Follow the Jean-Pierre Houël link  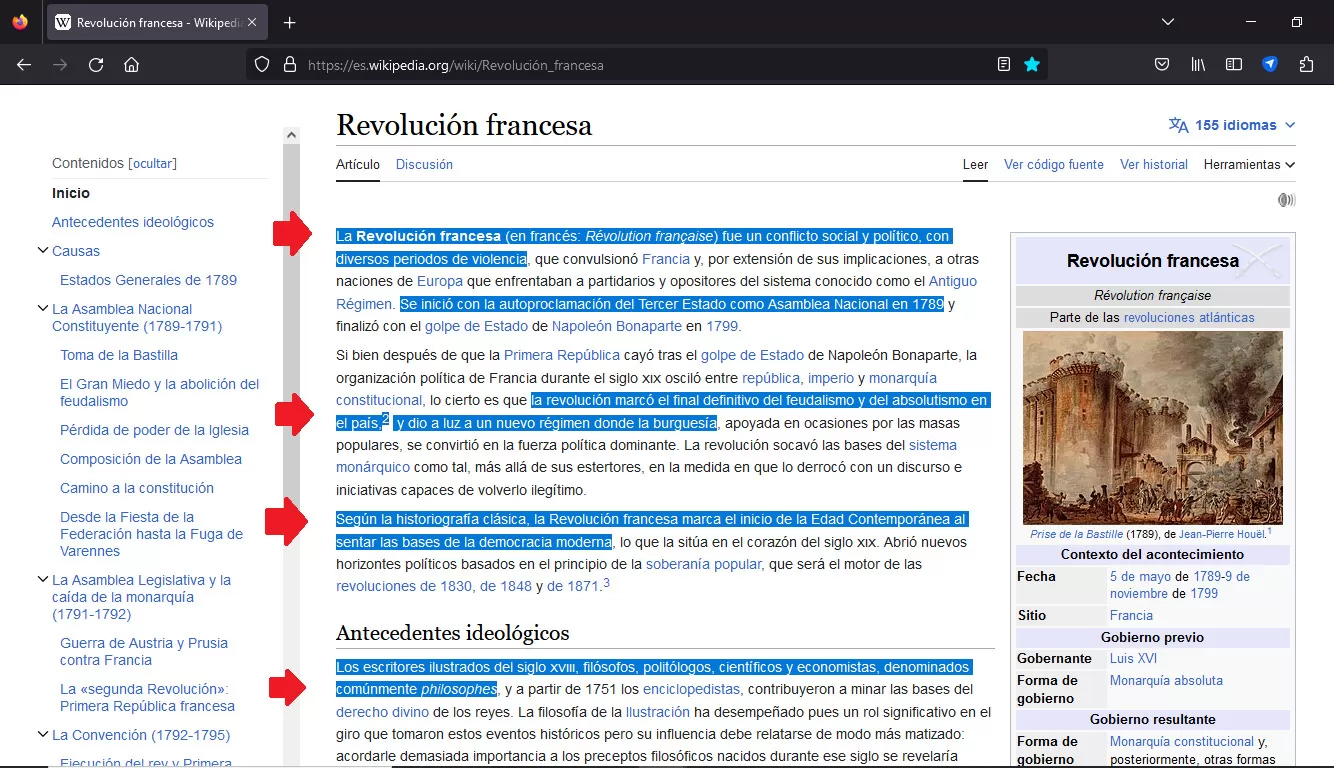coord(1222,534)
